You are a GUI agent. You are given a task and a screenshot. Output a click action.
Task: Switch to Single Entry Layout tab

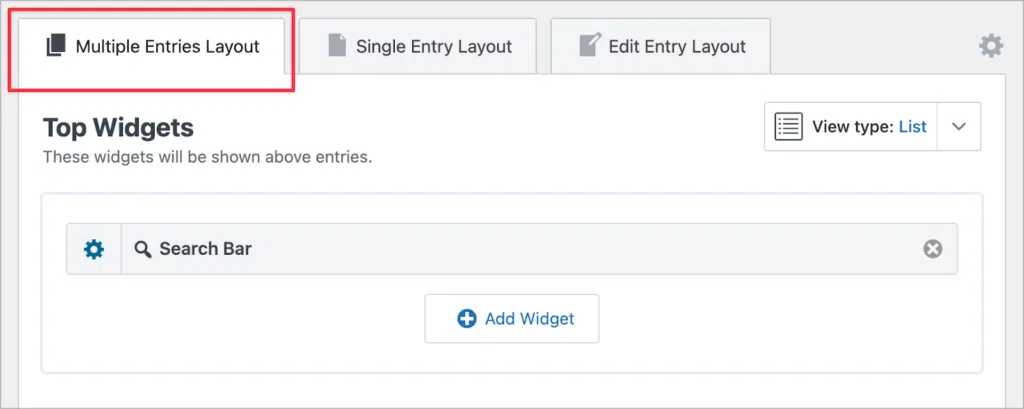click(433, 46)
